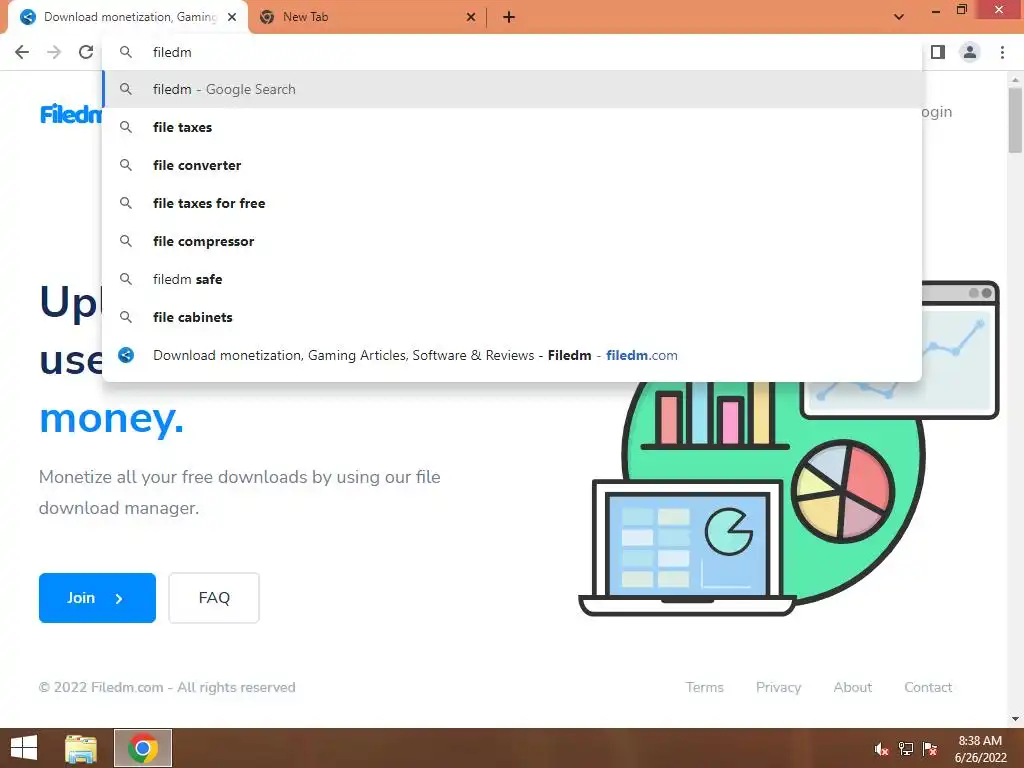
Task: Open the Chrome side panel
Action: click(x=938, y=52)
